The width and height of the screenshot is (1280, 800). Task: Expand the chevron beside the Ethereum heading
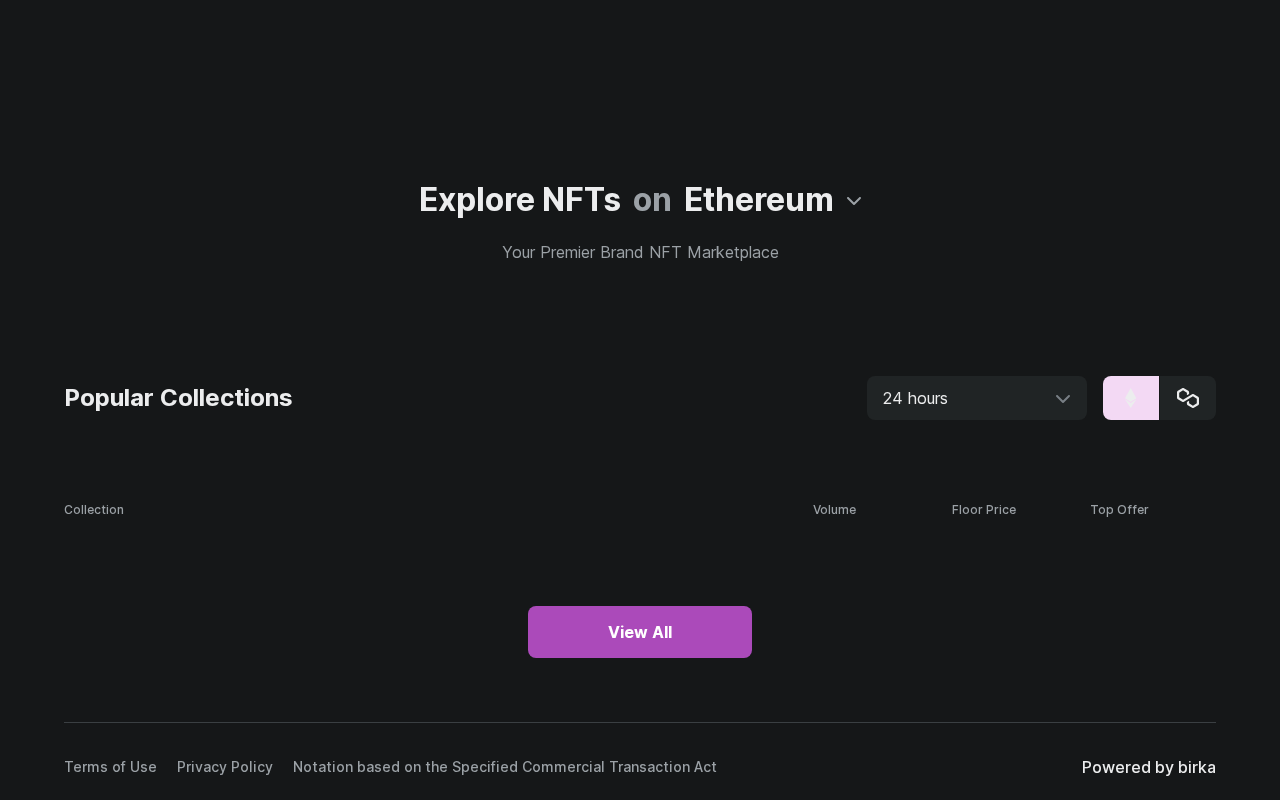(854, 201)
